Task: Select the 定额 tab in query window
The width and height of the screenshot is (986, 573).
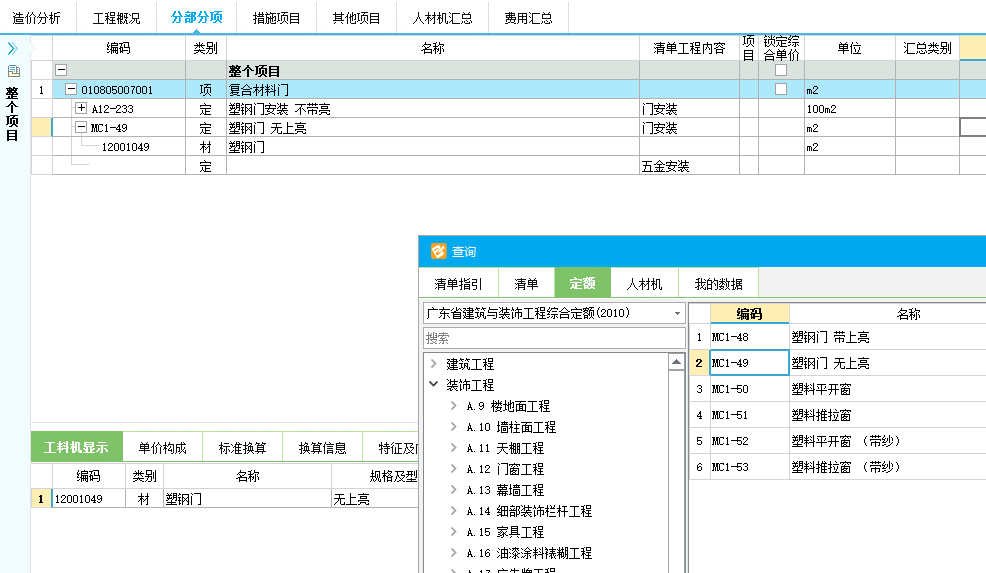Action: tap(582, 283)
